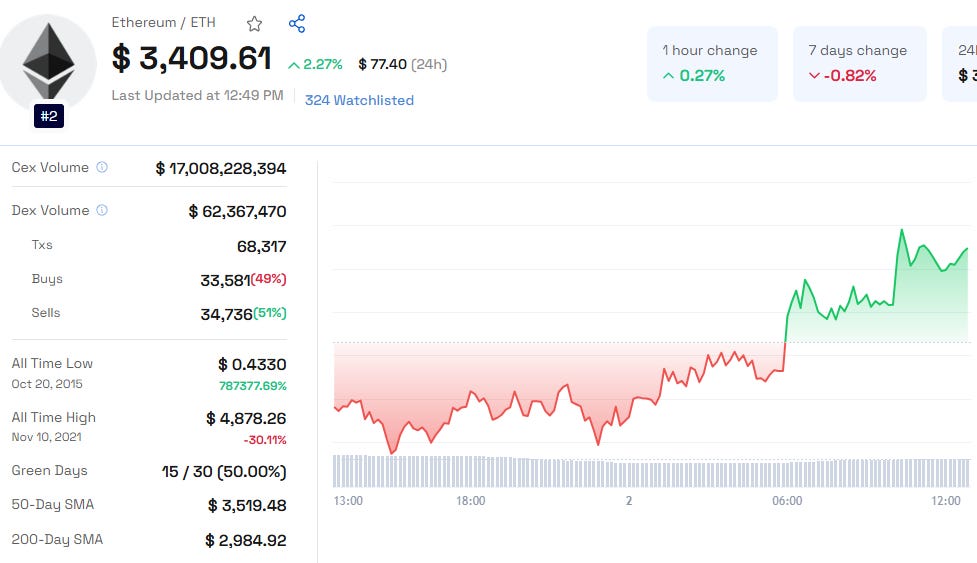977x563 pixels.
Task: Click 200-Day SMA value $ 2,984.92
Action: click(x=246, y=540)
